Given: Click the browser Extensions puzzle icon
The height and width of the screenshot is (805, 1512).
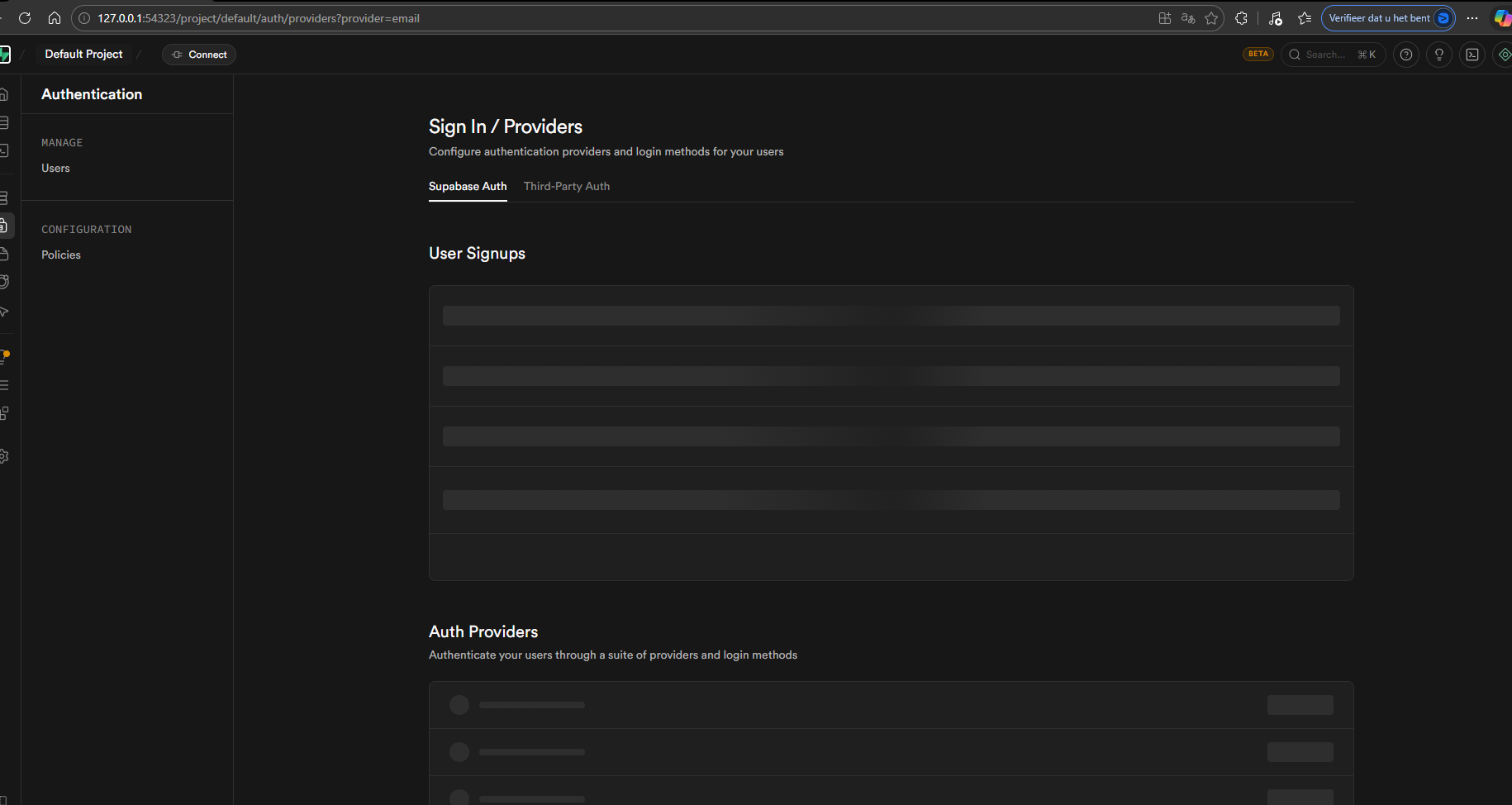Looking at the screenshot, I should point(1241,18).
